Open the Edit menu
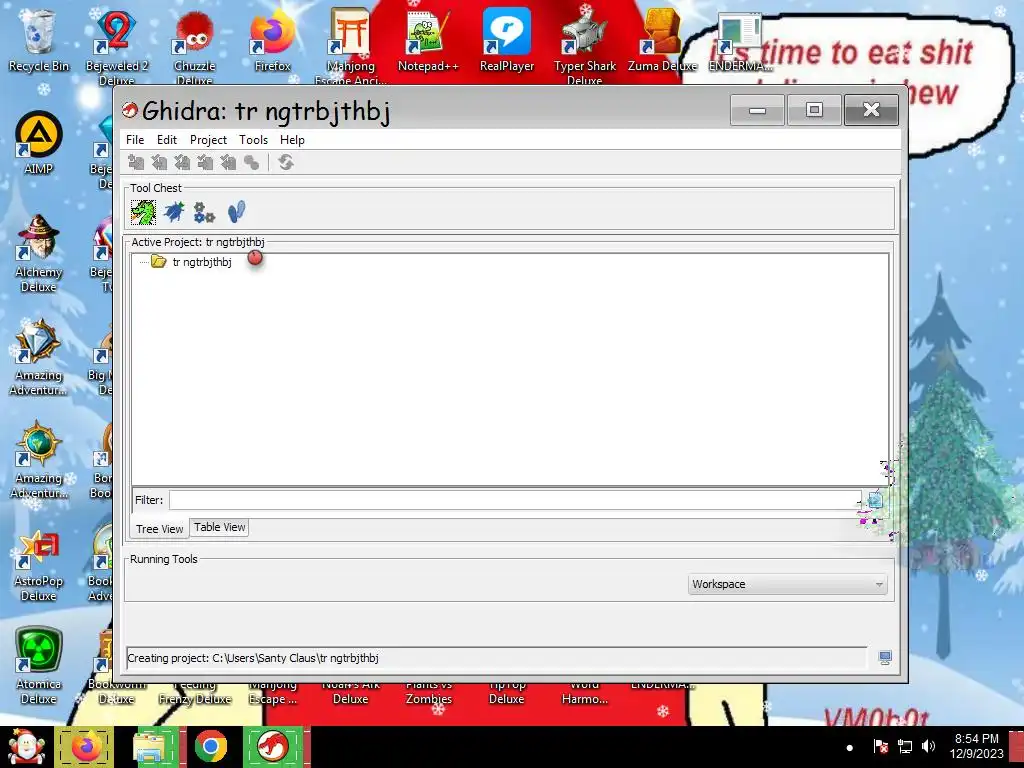The width and height of the screenshot is (1024, 768). [167, 140]
